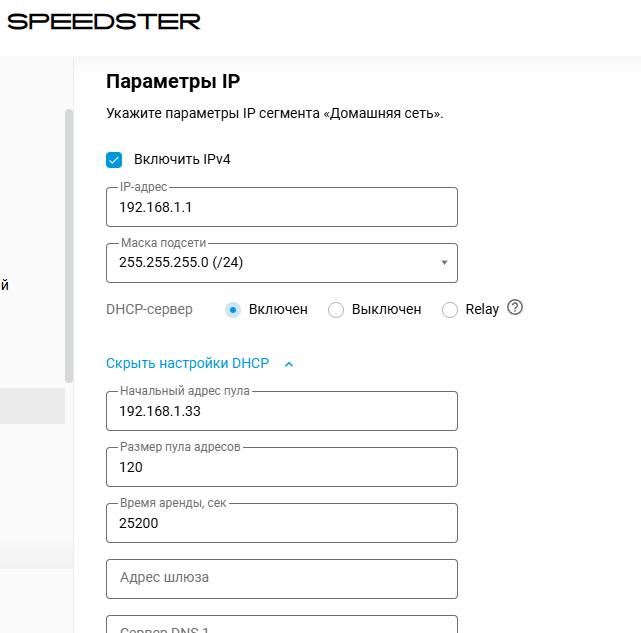
Task: Click the empty Адрес шлюза field
Action: pyautogui.click(x=282, y=579)
